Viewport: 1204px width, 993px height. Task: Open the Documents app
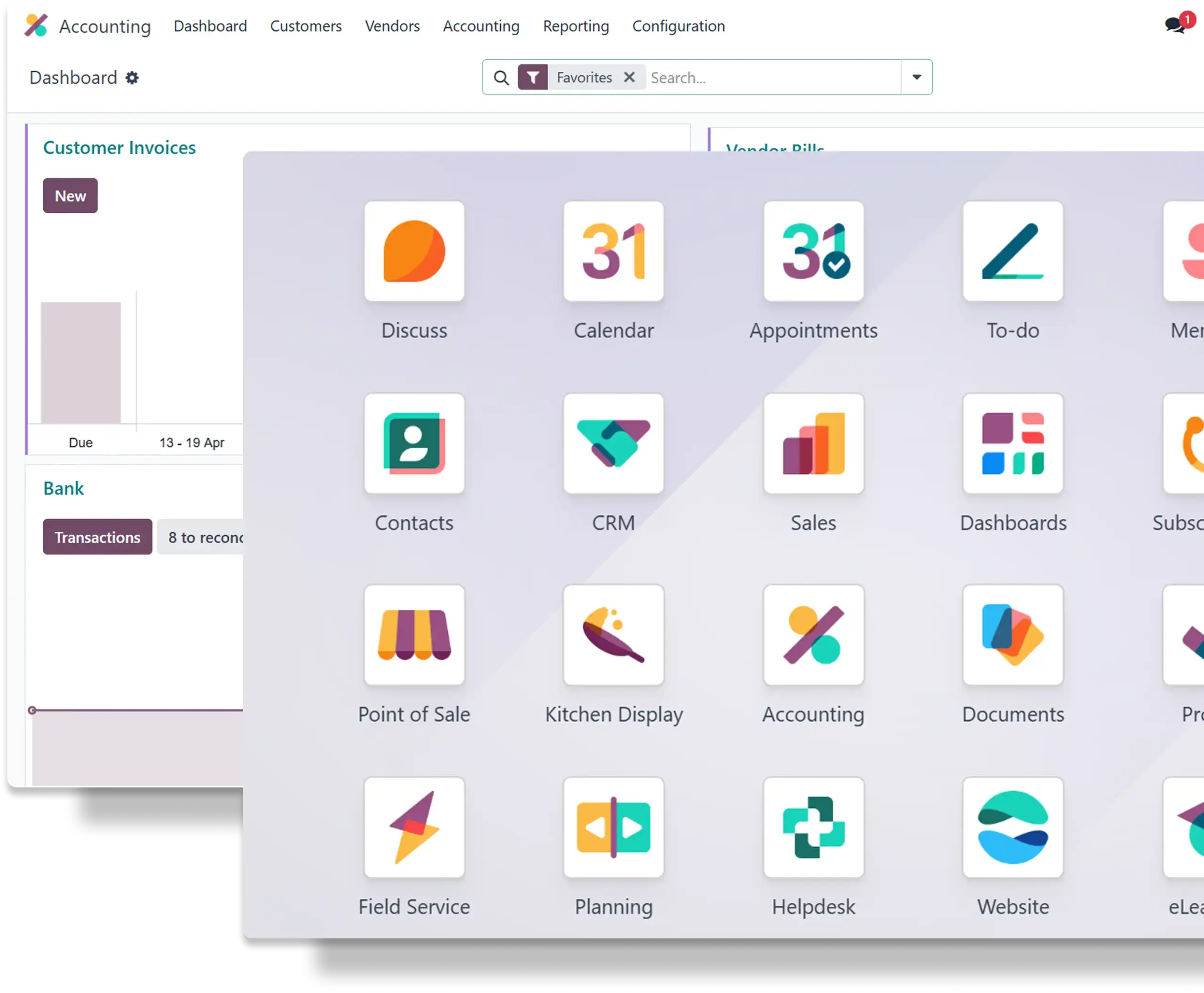tap(1013, 635)
